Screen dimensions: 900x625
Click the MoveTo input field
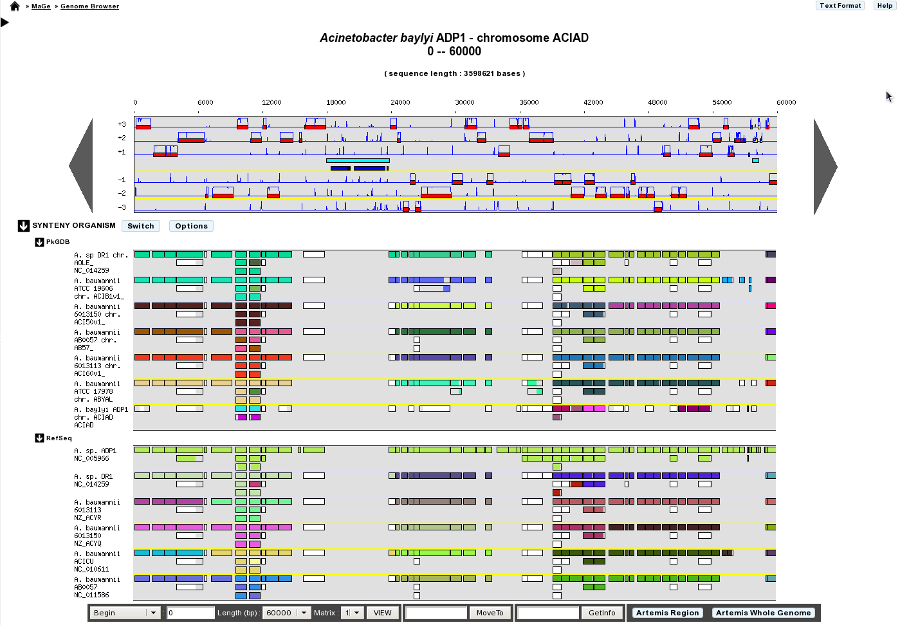pos(437,612)
